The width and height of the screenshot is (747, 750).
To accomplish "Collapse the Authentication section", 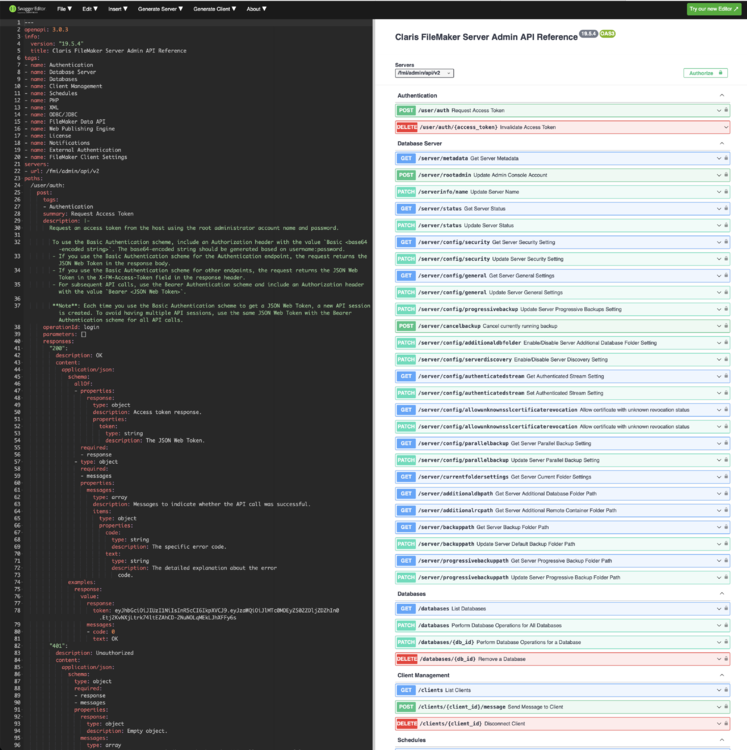I will coord(722,95).
